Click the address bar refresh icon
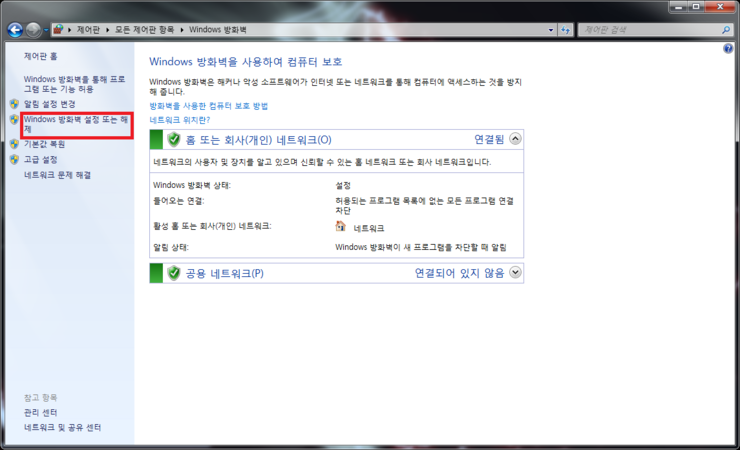 (x=565, y=30)
